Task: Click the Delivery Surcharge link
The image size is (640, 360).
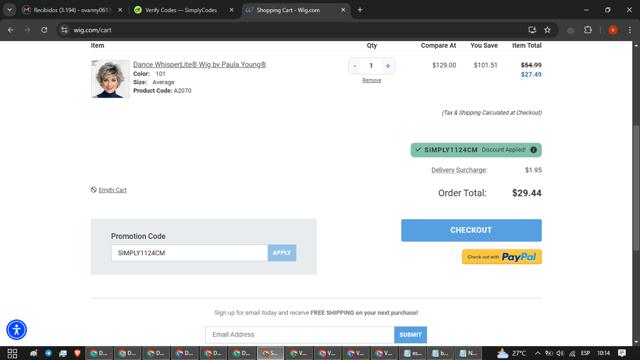Action: click(x=459, y=170)
